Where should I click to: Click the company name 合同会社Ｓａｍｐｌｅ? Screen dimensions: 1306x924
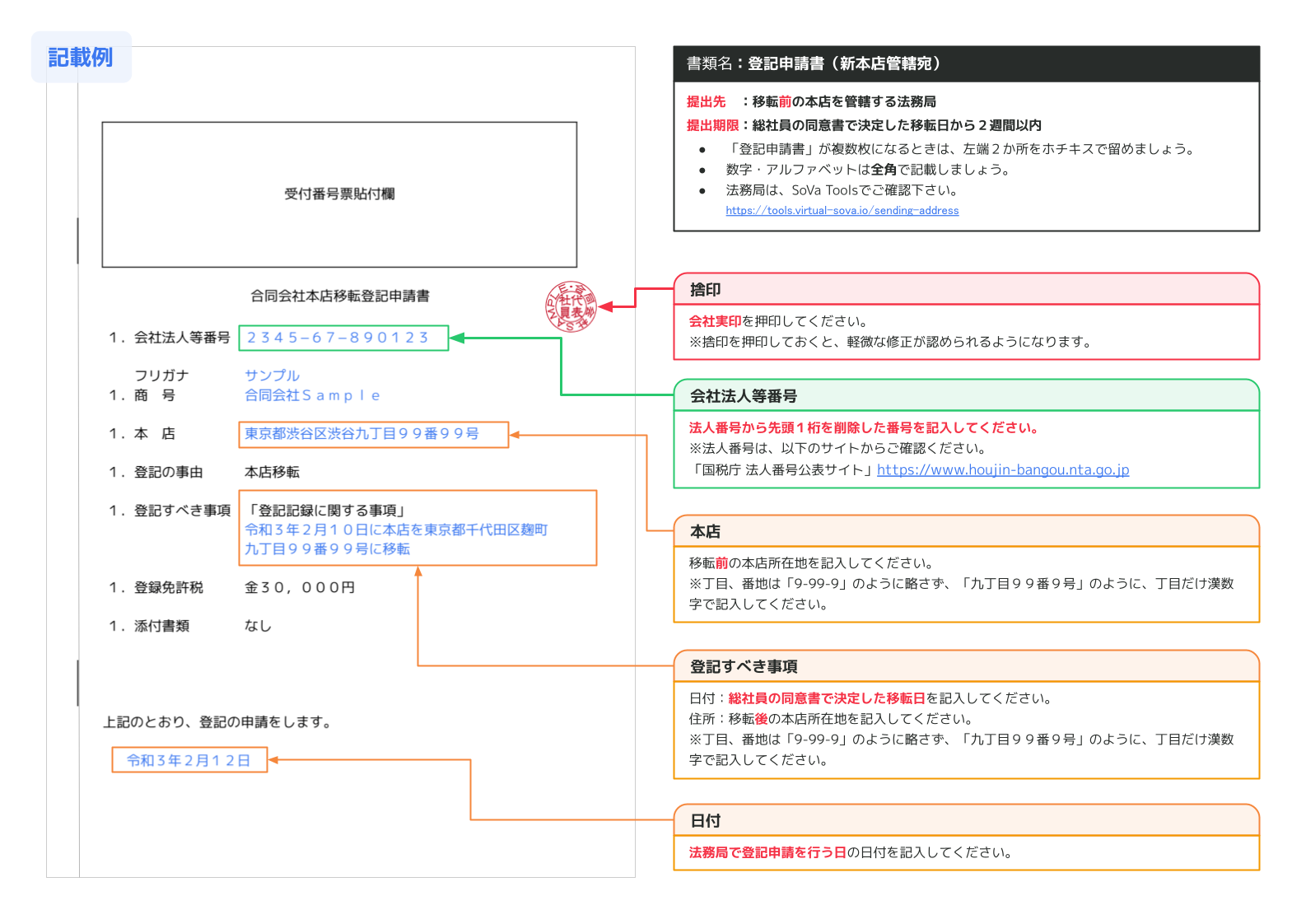click(x=312, y=395)
